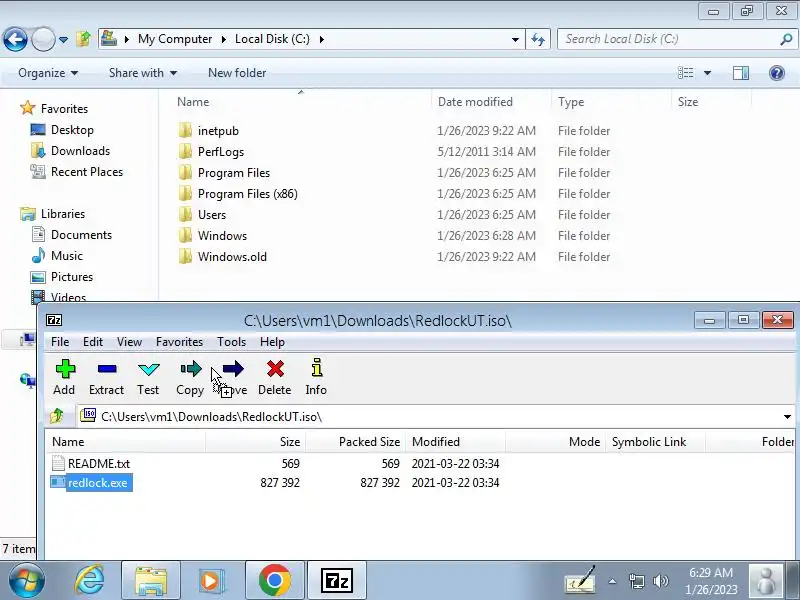
Task: Open Explorer help question mark
Action: pos(777,73)
